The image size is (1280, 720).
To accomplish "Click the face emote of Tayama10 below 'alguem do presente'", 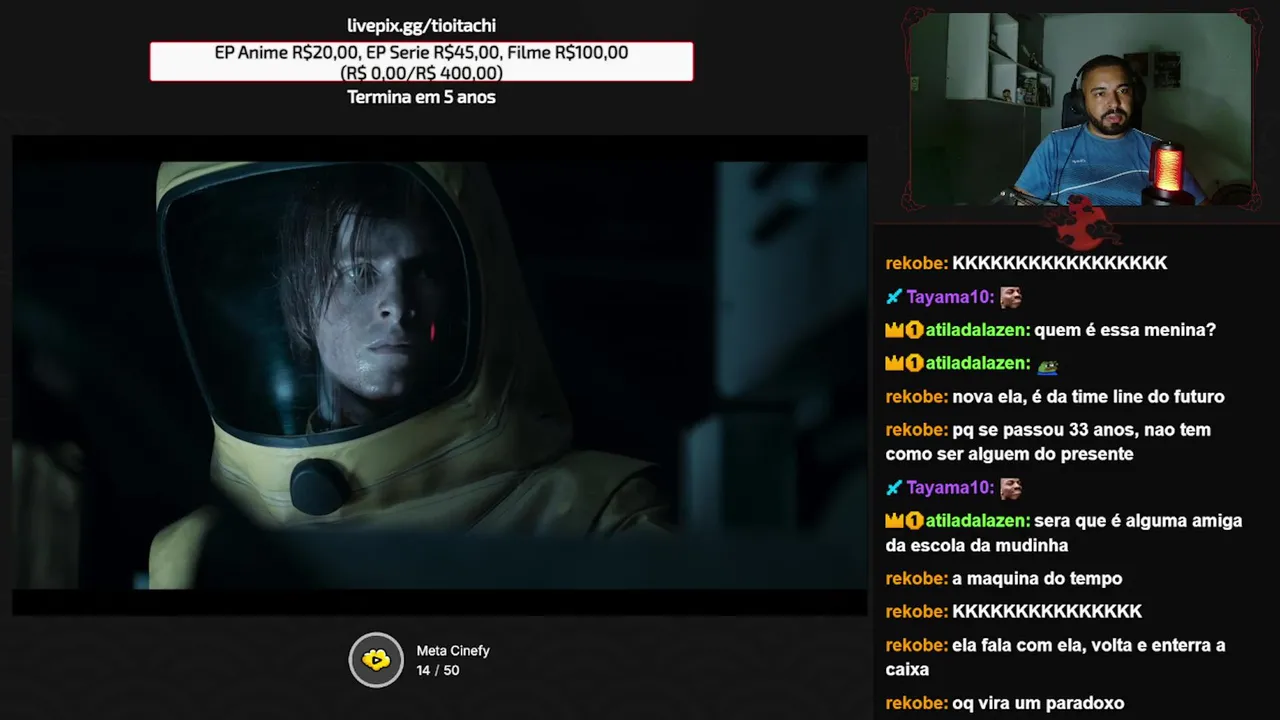I will [1011, 488].
